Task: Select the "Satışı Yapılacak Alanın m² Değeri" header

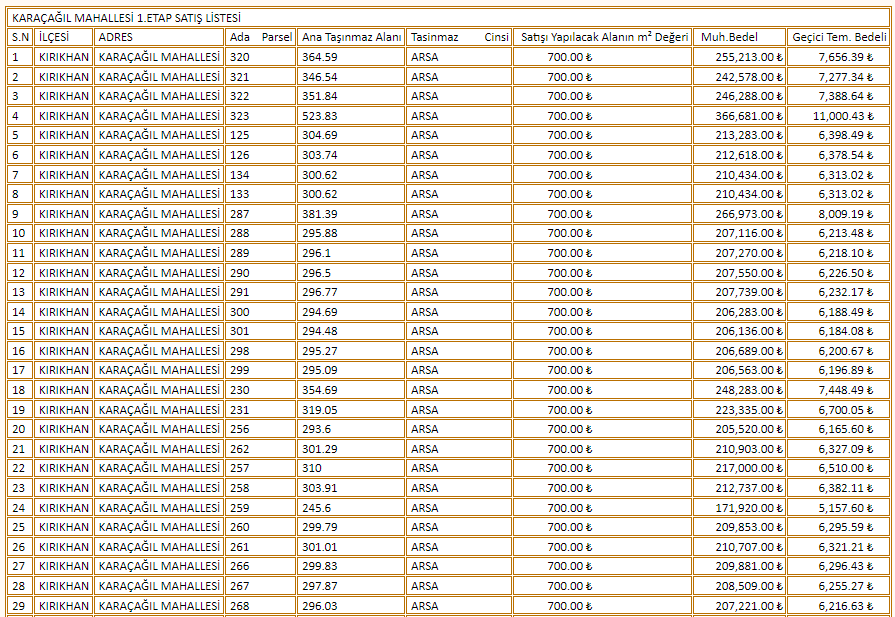Action: (x=603, y=37)
